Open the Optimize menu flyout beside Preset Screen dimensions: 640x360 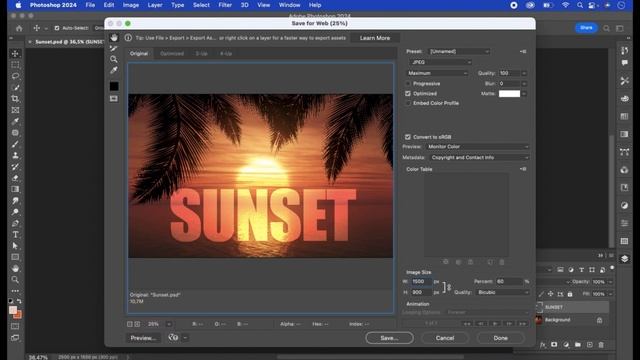click(523, 51)
